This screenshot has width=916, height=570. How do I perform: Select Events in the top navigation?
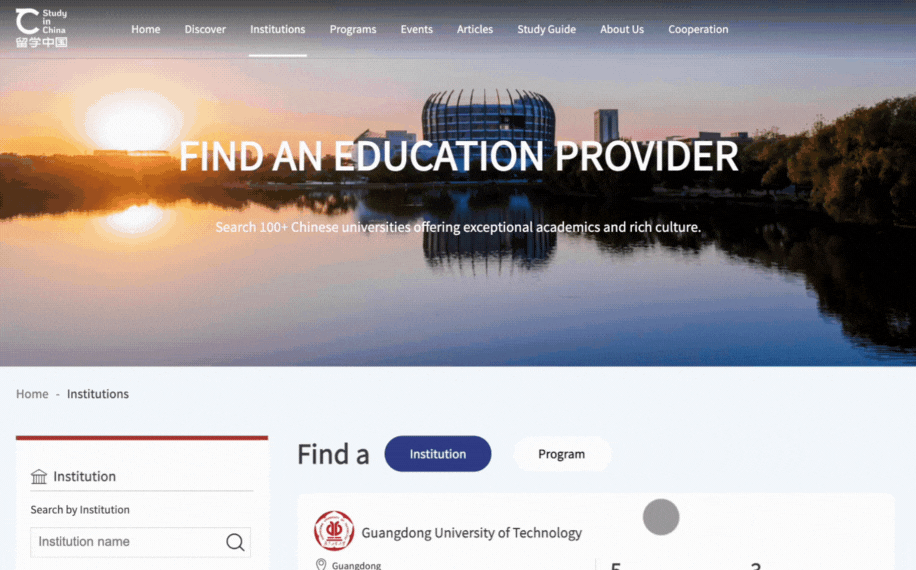(417, 29)
